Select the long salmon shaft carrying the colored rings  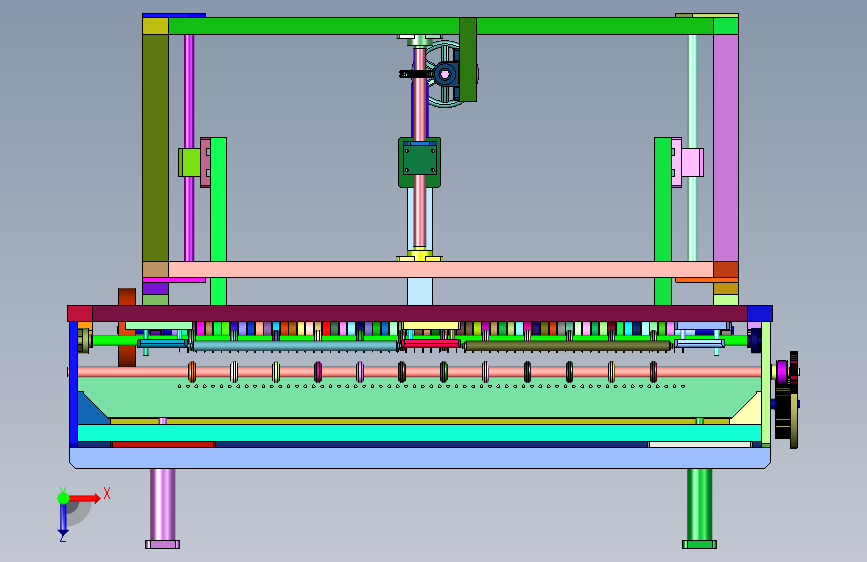point(419,372)
